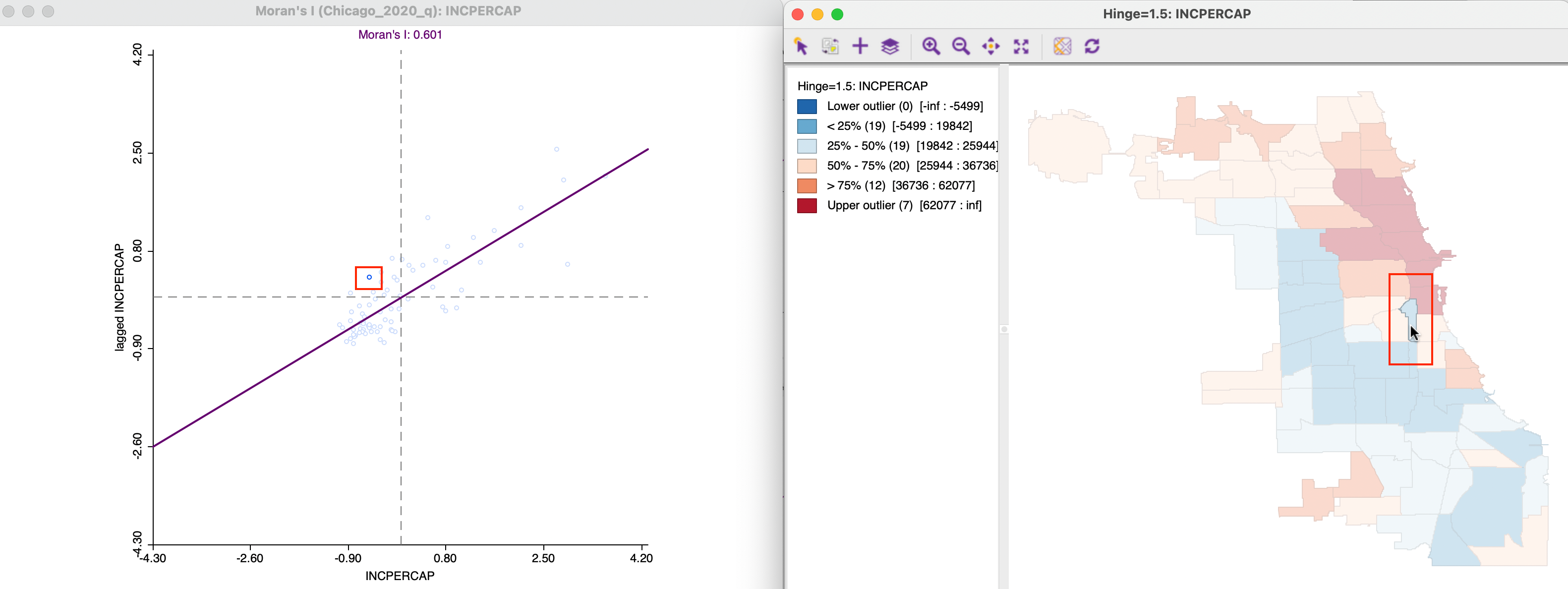1568x589 pixels.
Task: Click the '< 25% (19)' legend label
Action: tap(856, 126)
